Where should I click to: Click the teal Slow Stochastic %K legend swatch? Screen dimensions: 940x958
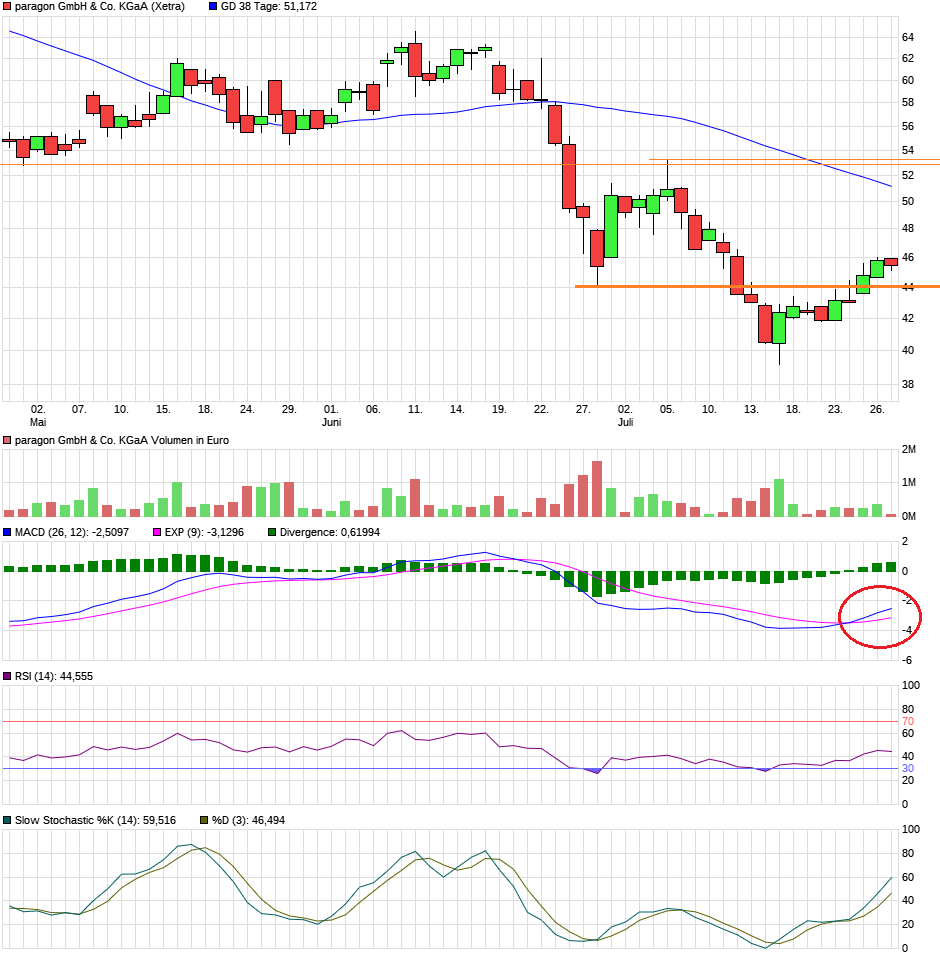[7, 821]
